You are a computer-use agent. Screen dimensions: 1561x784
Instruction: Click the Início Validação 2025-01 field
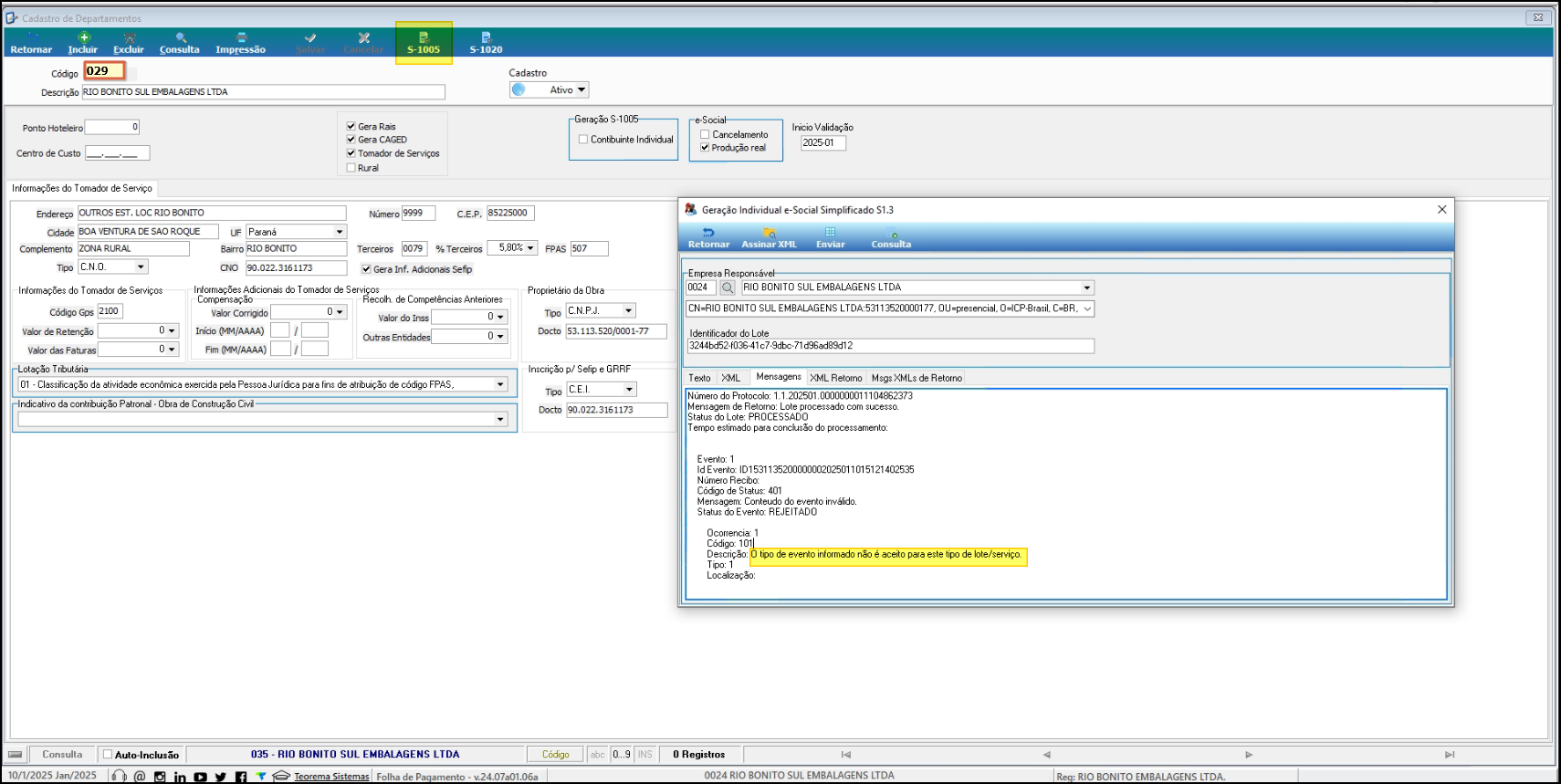click(823, 143)
